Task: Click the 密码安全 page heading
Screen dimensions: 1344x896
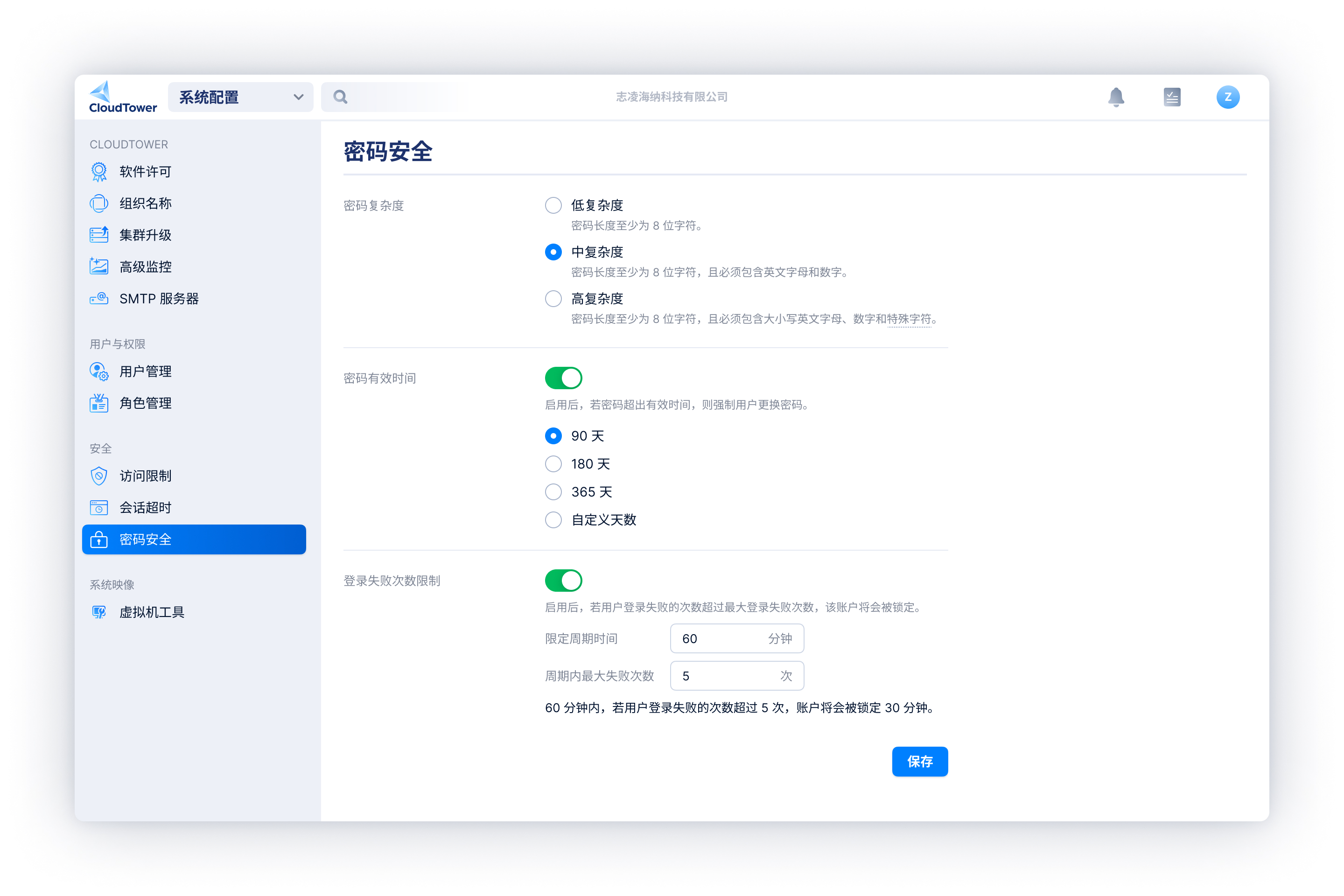Action: coord(388,152)
